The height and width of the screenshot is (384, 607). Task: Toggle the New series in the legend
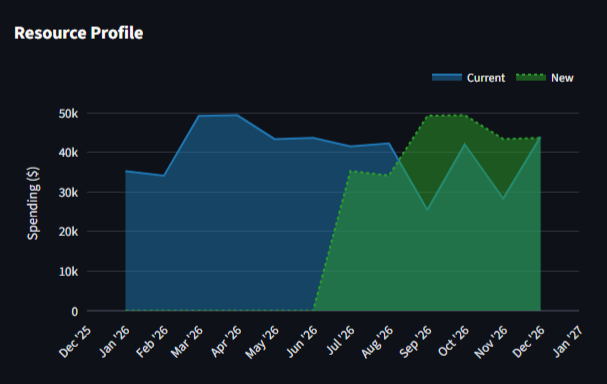(545, 78)
